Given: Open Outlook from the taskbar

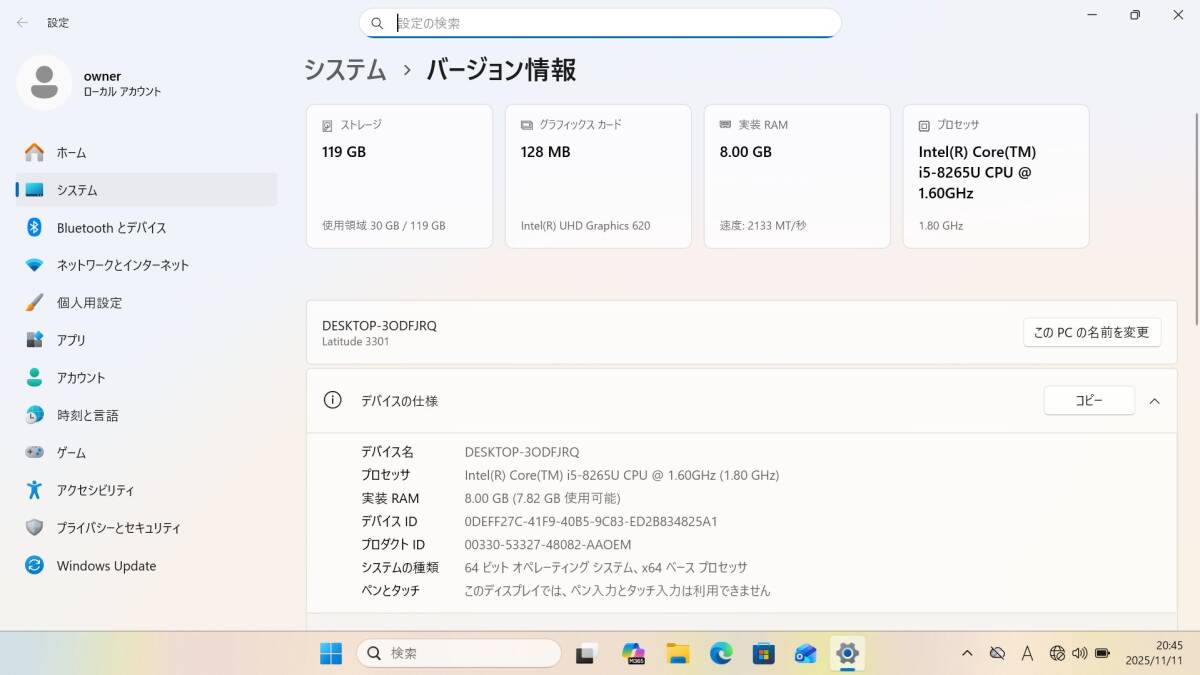Looking at the screenshot, I should (806, 652).
